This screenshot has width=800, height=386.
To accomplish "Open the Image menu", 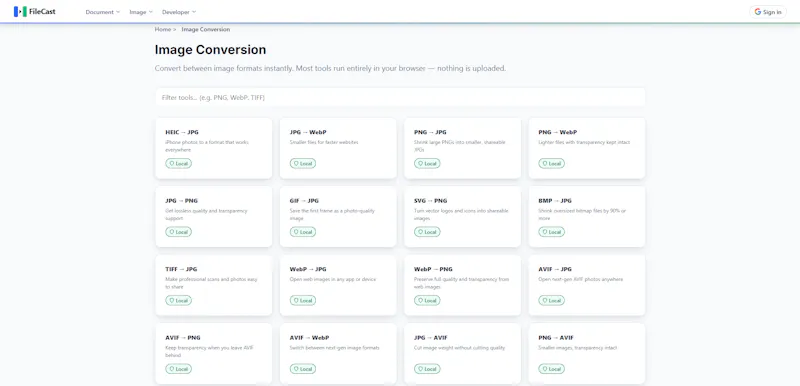I will [x=141, y=12].
